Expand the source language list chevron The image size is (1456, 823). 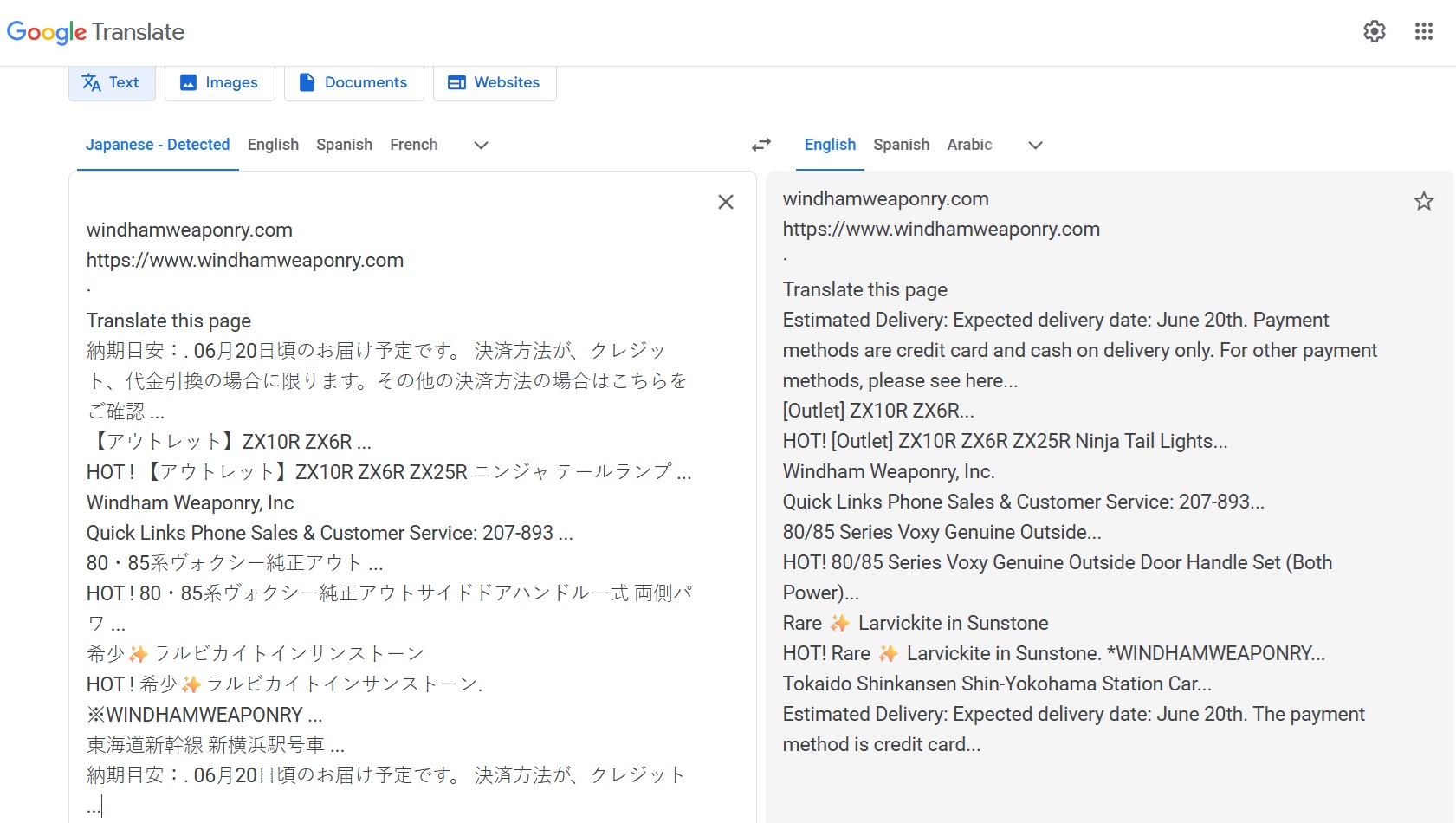(x=482, y=145)
